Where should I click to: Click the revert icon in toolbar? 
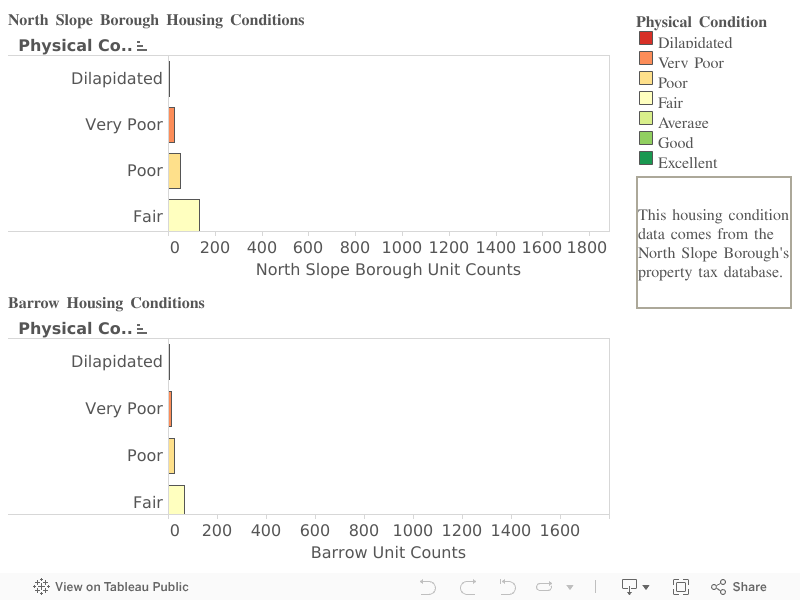[507, 587]
